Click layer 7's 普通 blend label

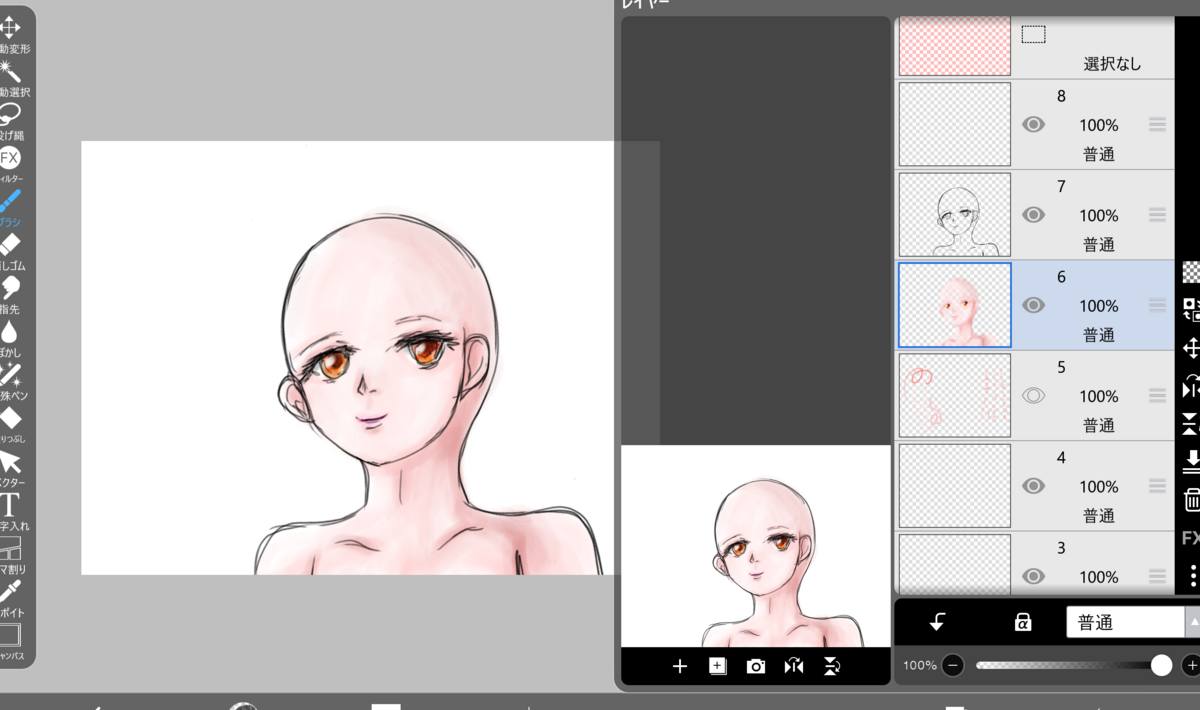[1098, 244]
